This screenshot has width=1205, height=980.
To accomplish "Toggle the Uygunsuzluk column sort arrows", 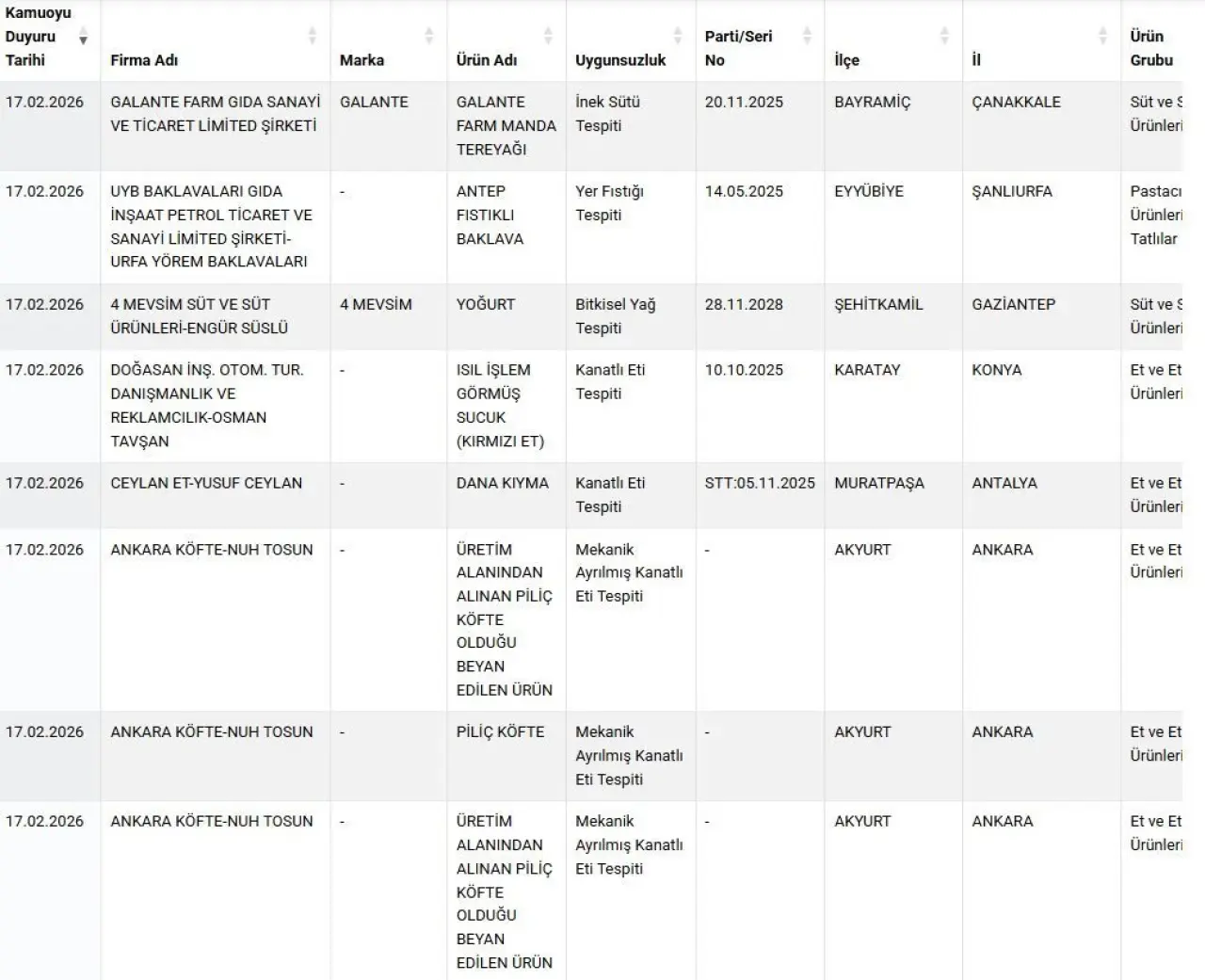I will [678, 37].
